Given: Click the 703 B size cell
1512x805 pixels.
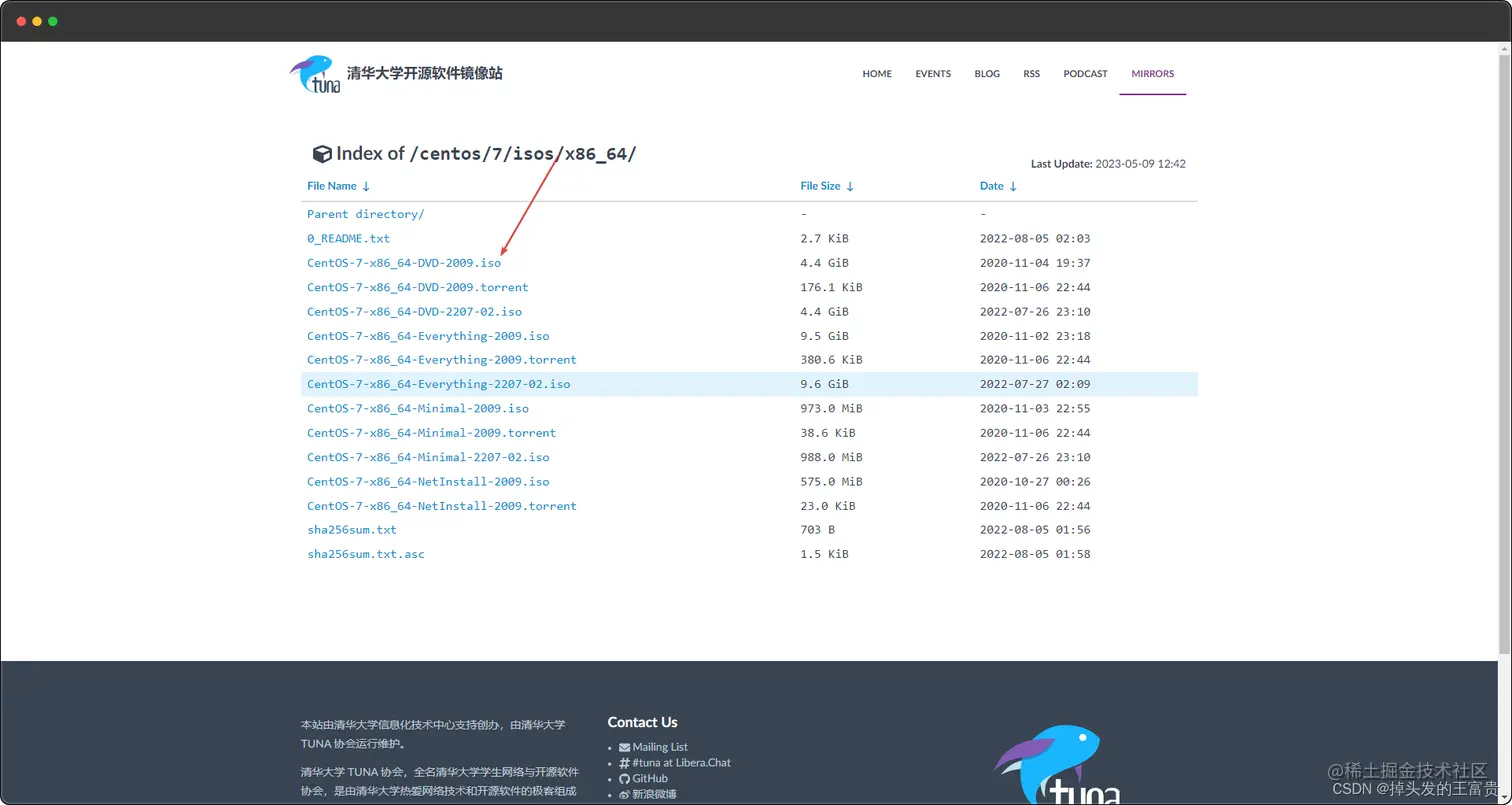Looking at the screenshot, I should (x=817, y=530).
